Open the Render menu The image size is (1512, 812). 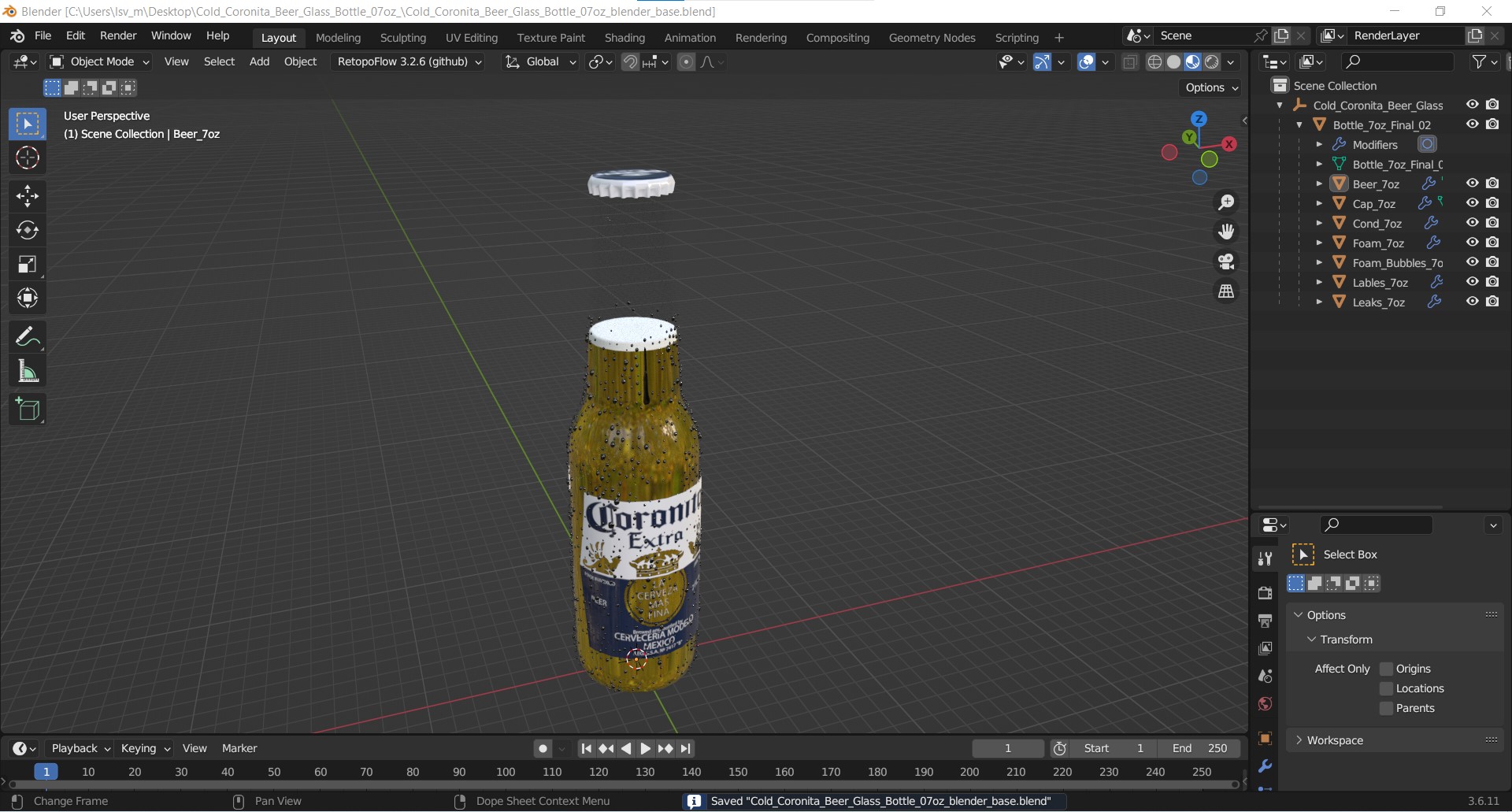[118, 35]
